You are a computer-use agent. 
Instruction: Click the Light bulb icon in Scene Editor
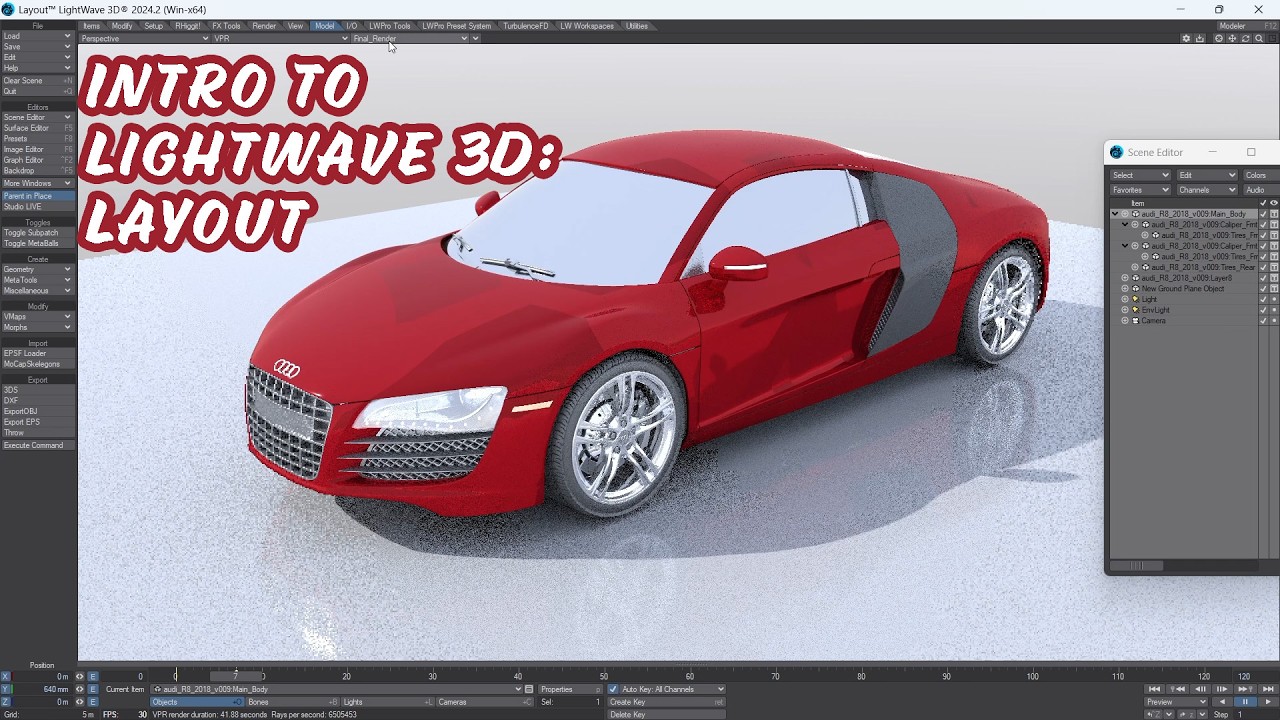1135,299
